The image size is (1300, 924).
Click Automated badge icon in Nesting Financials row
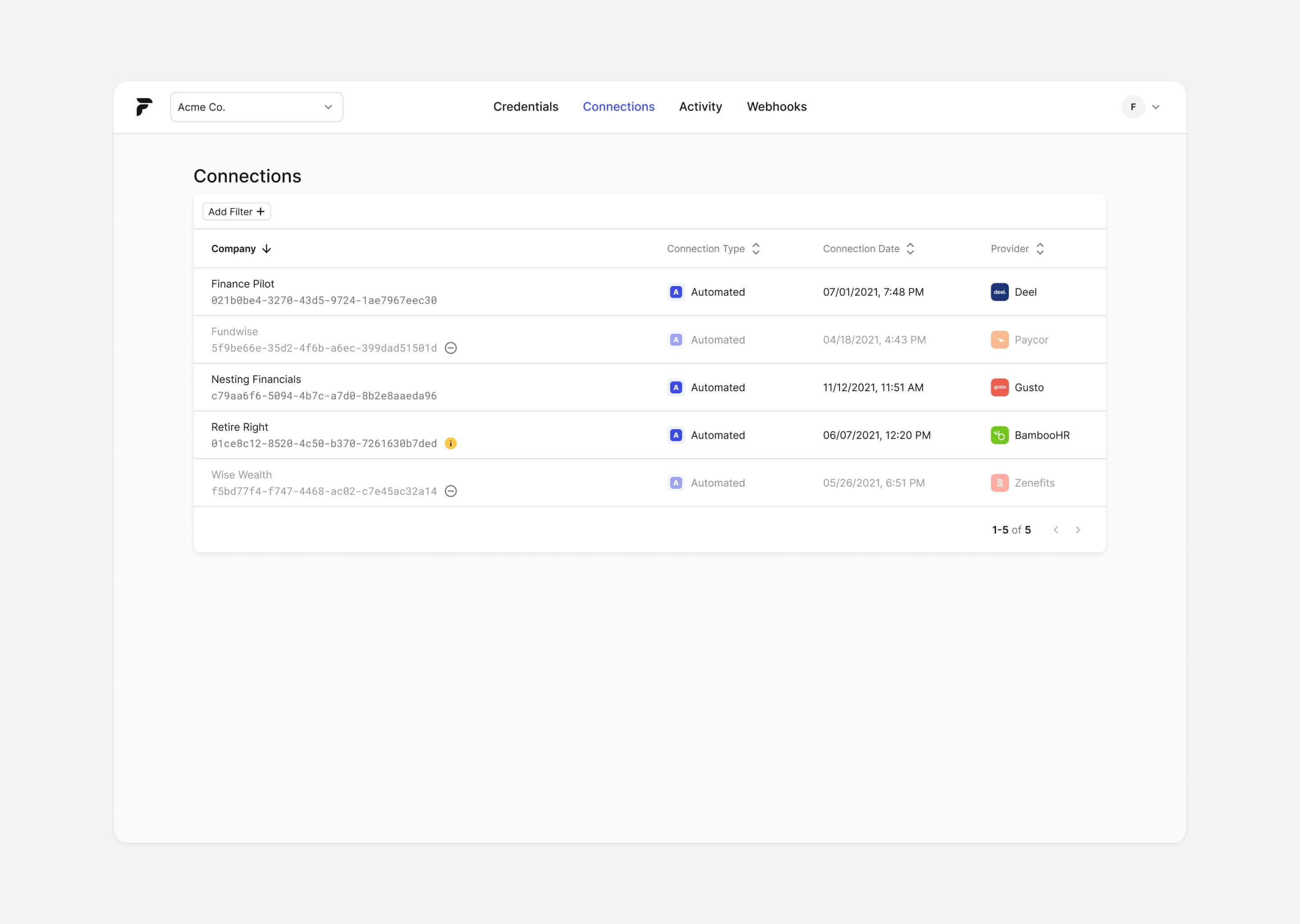coord(676,388)
